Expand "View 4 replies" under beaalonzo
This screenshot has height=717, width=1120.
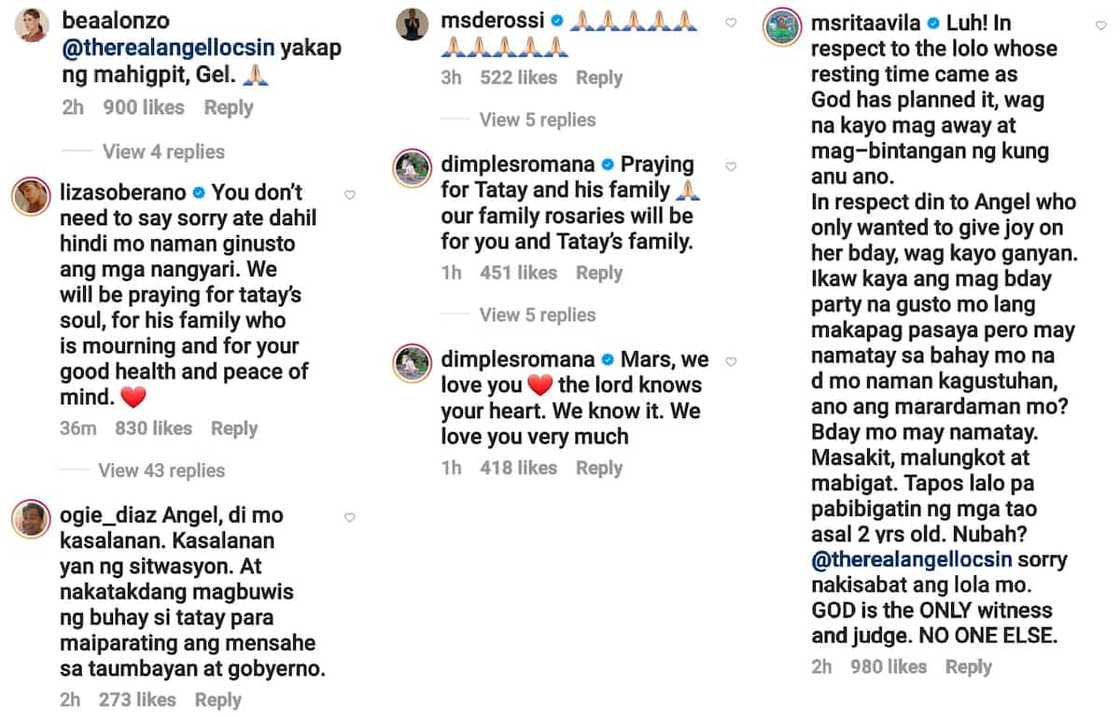pos(163,152)
